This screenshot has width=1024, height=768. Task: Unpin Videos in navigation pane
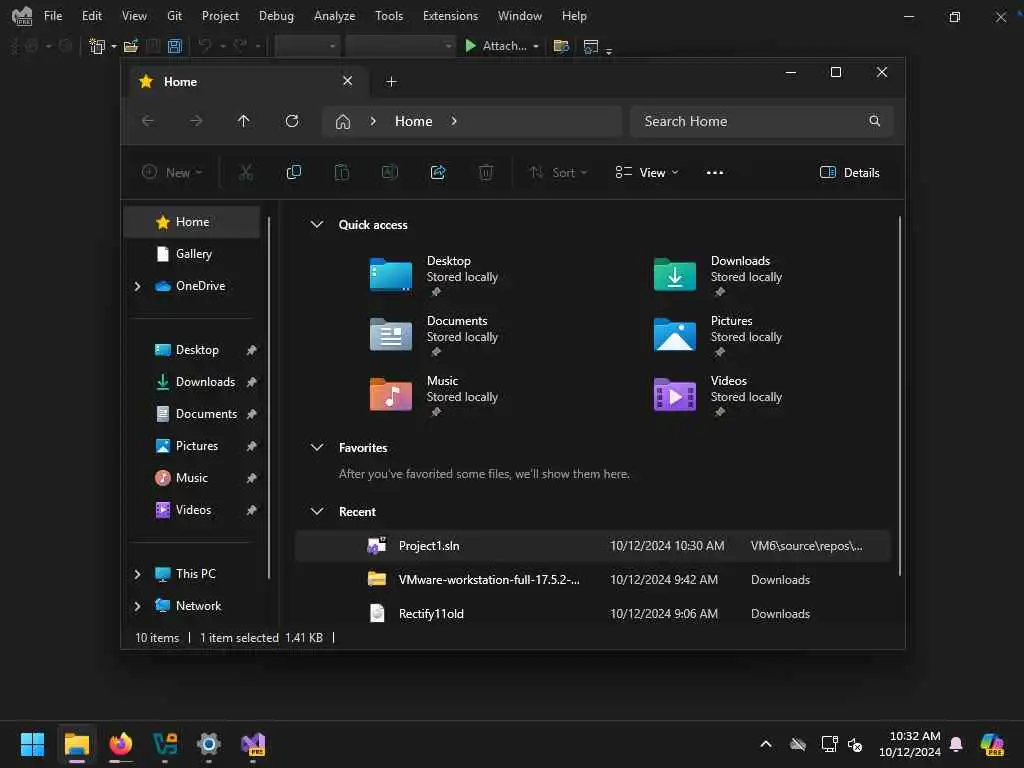coord(251,510)
